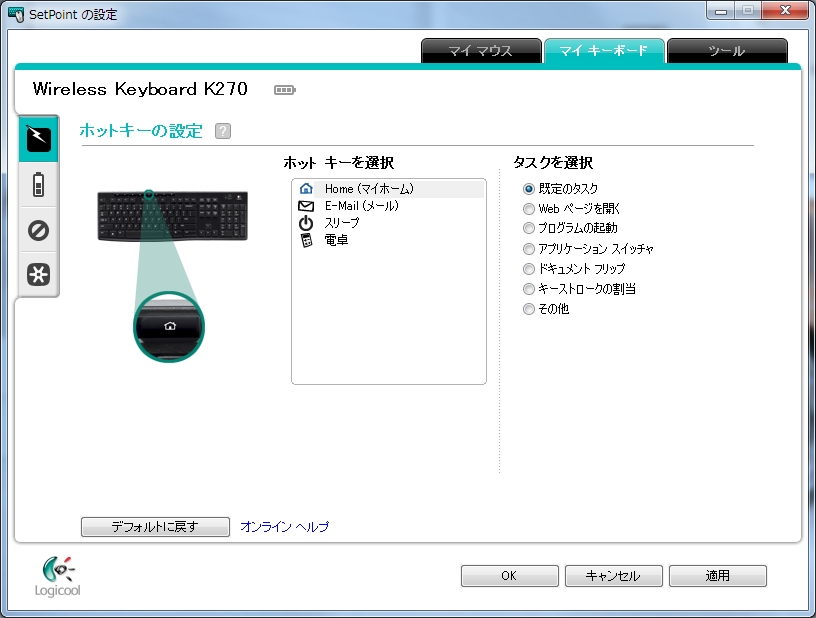Screen dimensions: 816x618
Task: Select プログラムの起動 radio button
Action: tap(529, 228)
